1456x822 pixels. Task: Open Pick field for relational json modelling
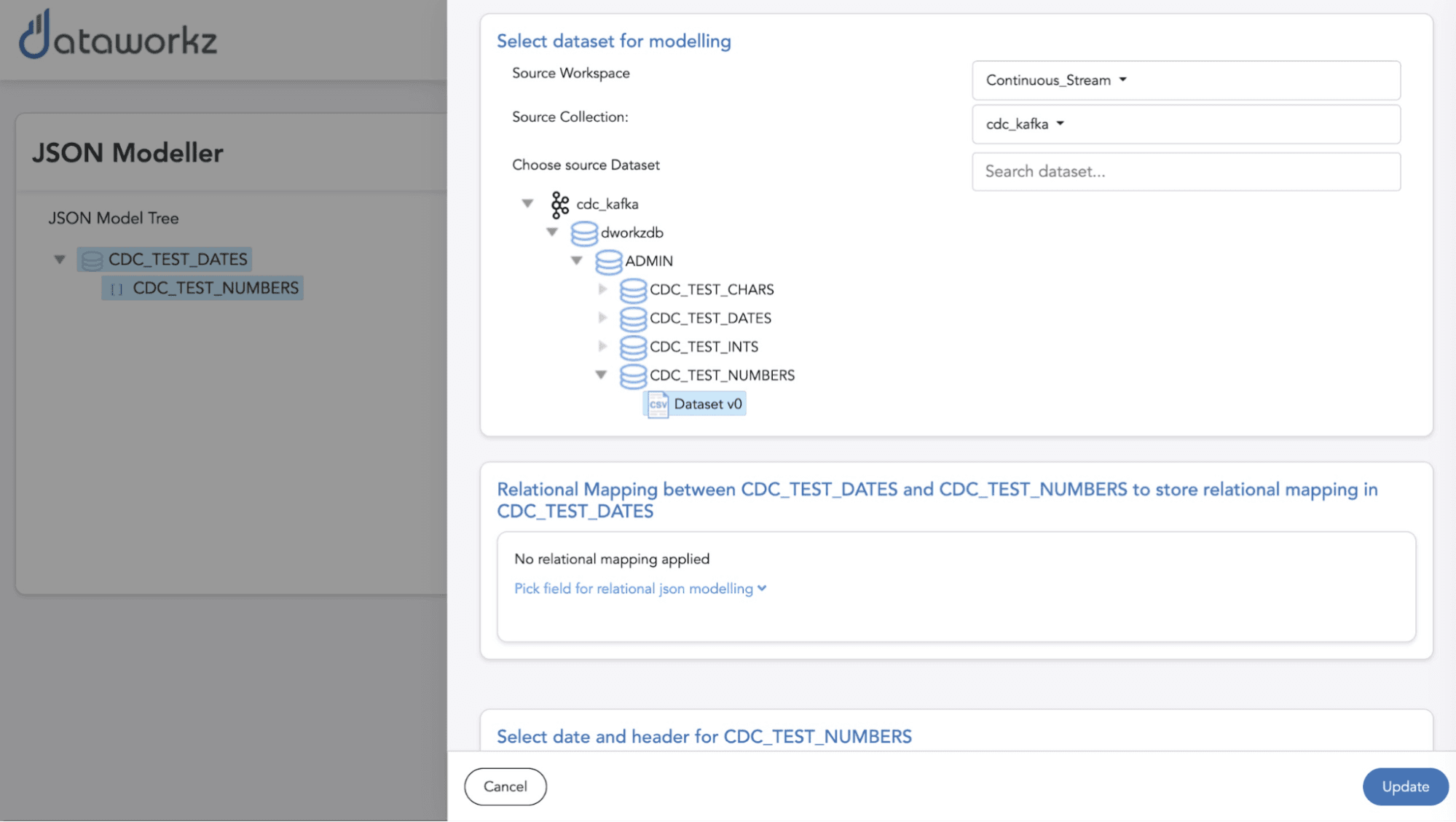pos(640,589)
